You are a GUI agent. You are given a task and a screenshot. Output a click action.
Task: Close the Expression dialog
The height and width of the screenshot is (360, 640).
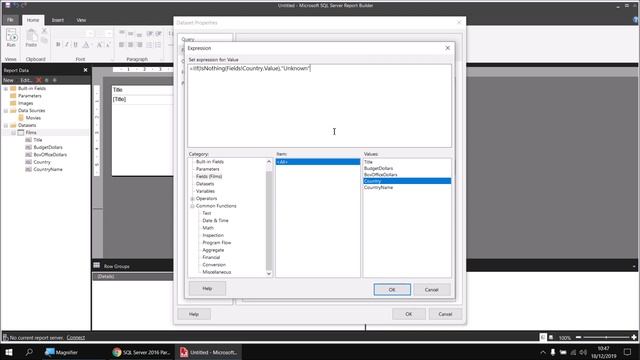point(447,48)
